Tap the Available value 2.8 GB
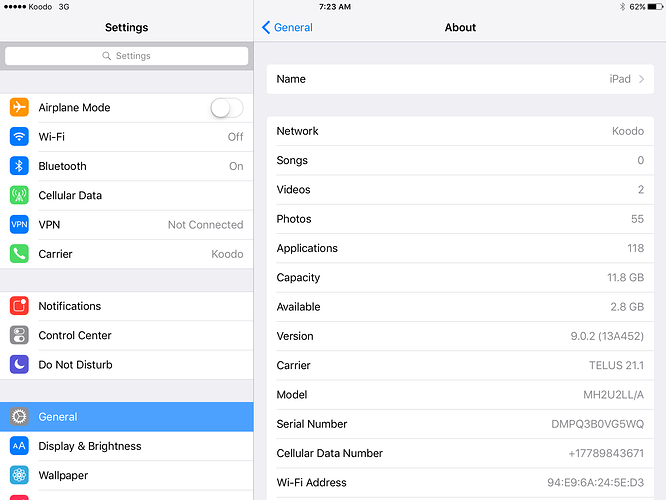 pyautogui.click(x=627, y=307)
